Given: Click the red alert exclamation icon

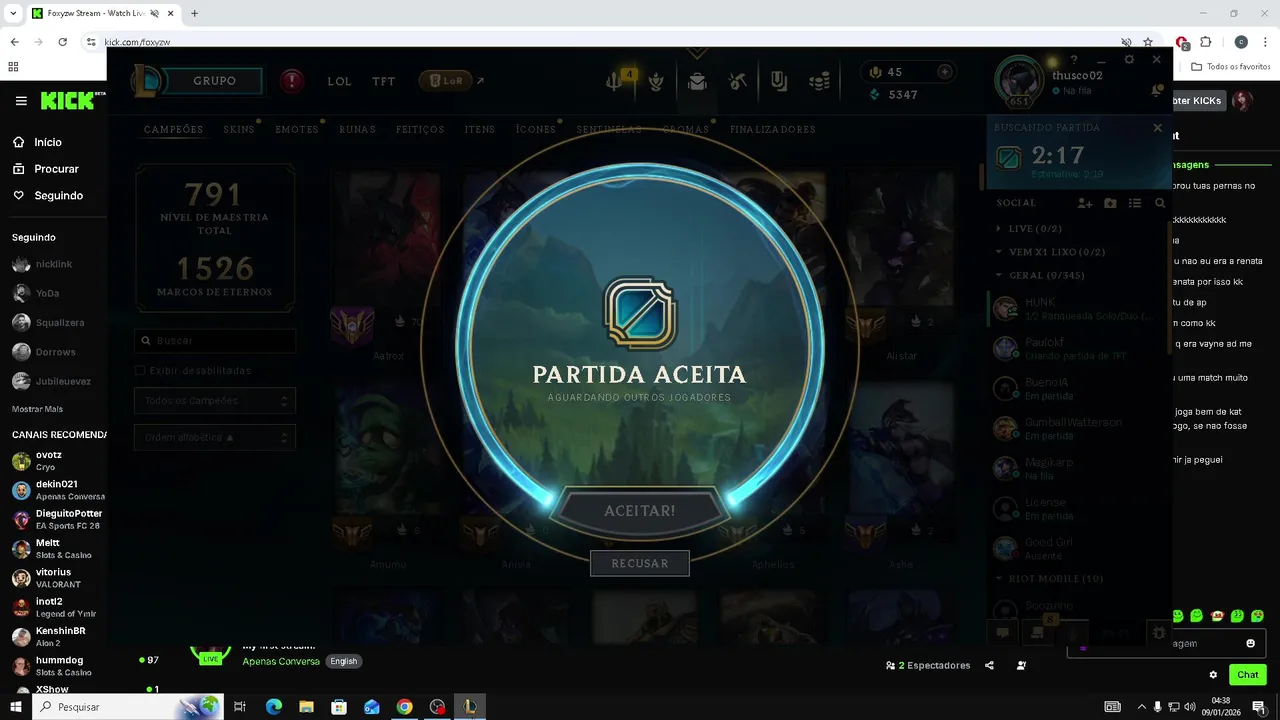Looking at the screenshot, I should (x=292, y=81).
